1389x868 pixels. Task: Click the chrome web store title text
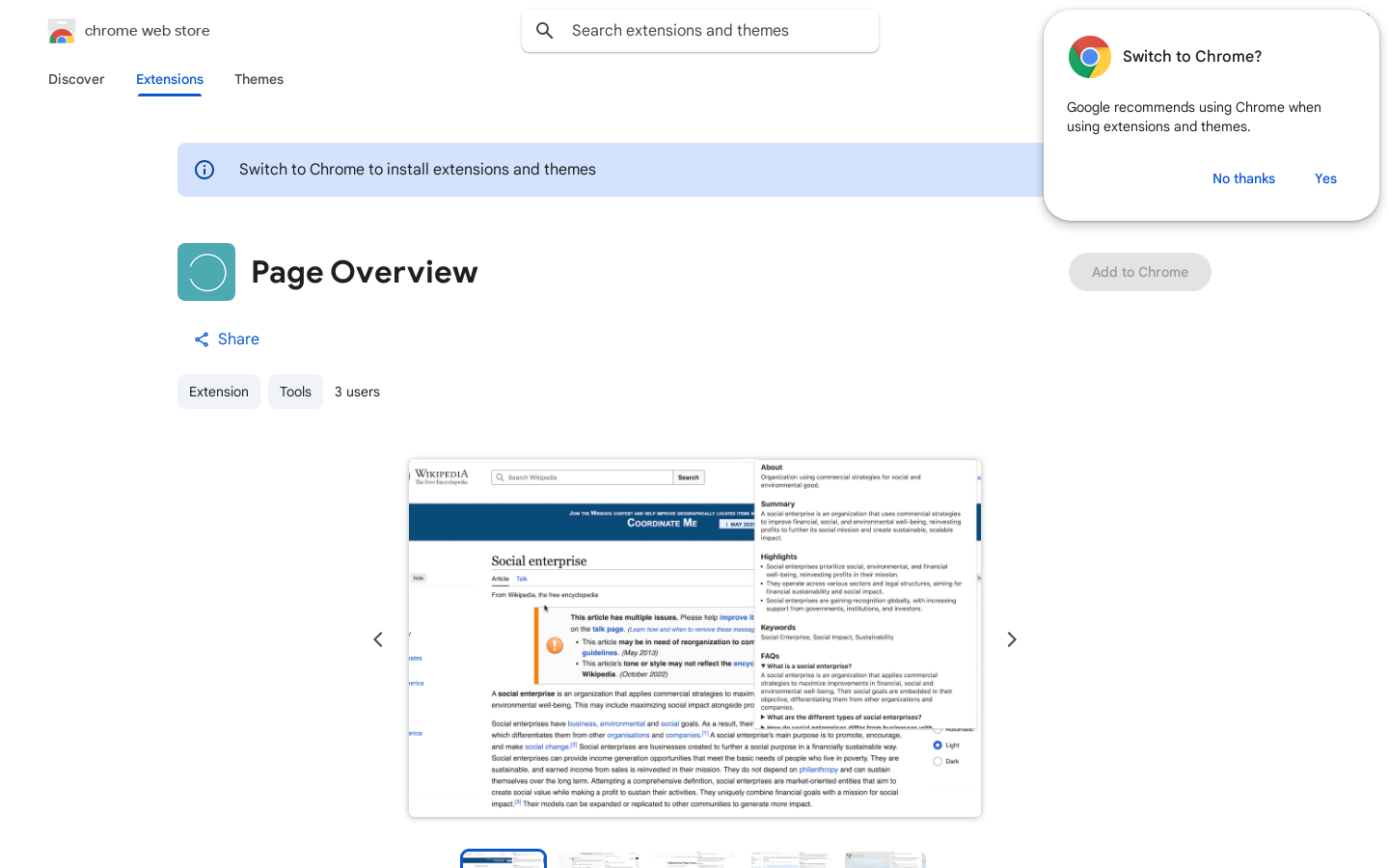[148, 31]
